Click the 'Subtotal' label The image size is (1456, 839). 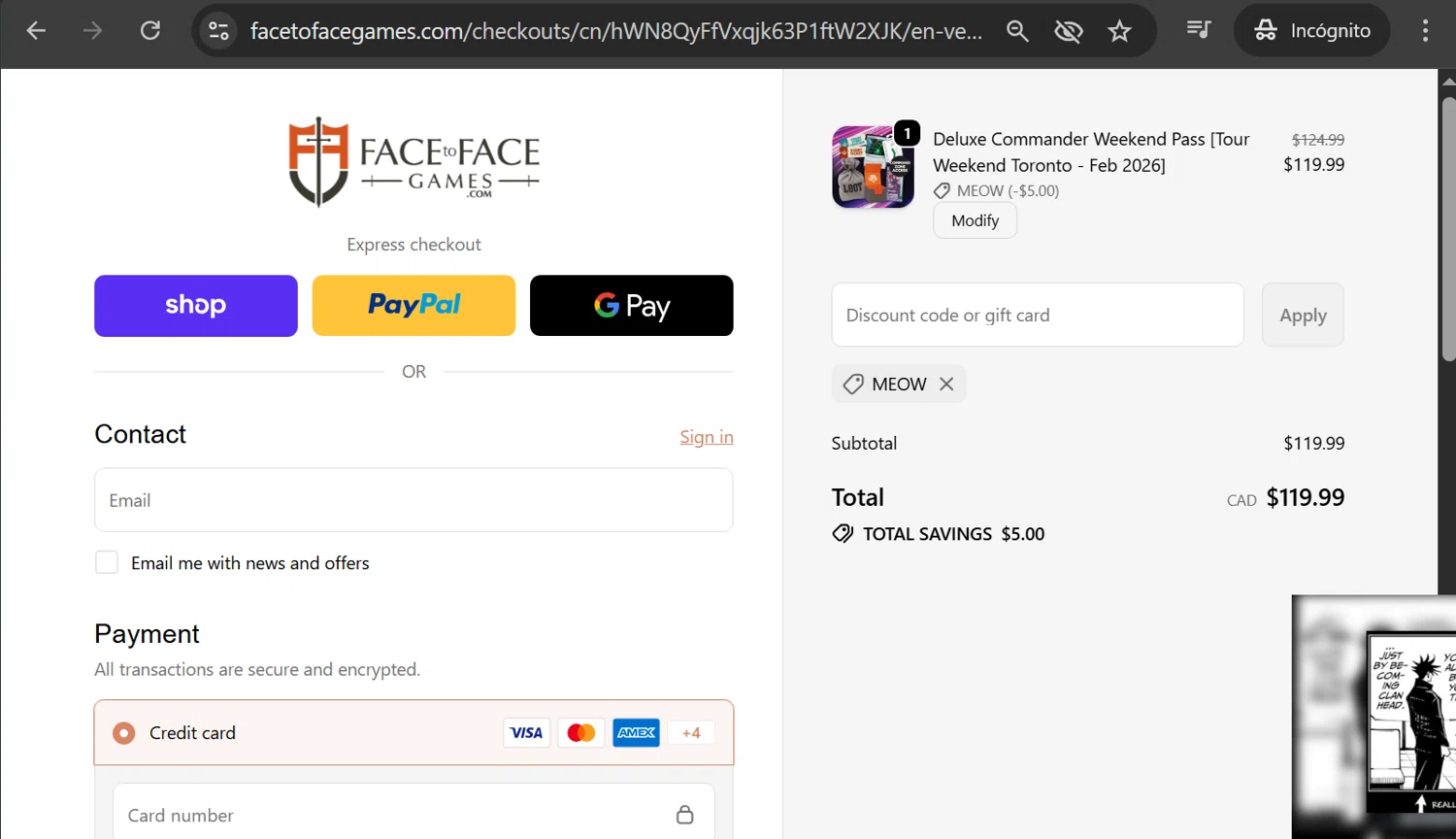point(864,443)
